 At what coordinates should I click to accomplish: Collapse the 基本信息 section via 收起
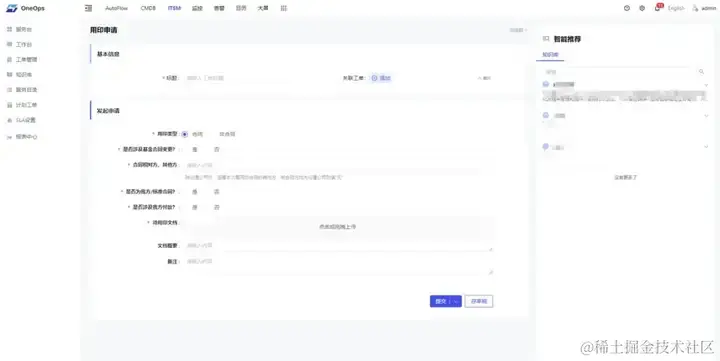point(484,78)
